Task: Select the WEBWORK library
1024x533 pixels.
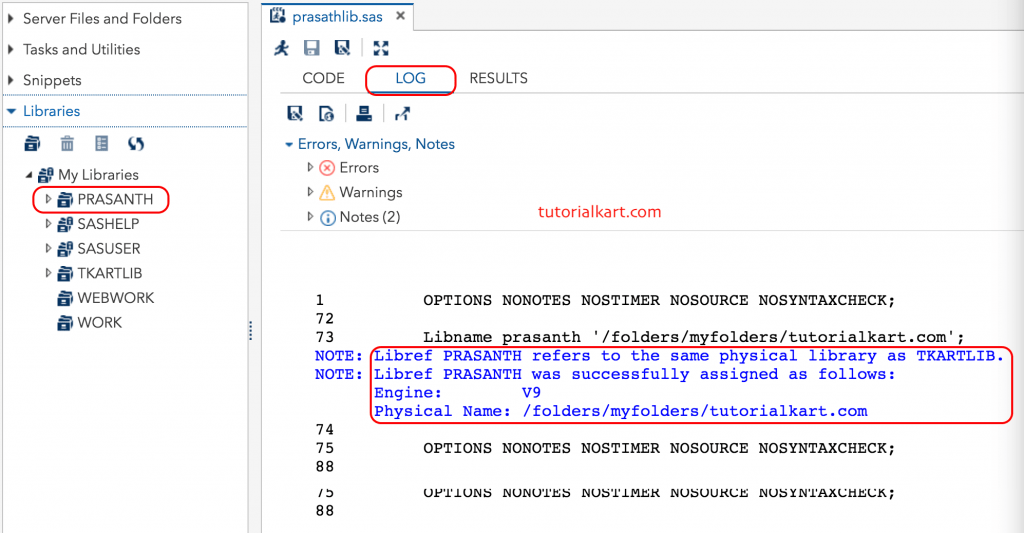Action: (116, 298)
